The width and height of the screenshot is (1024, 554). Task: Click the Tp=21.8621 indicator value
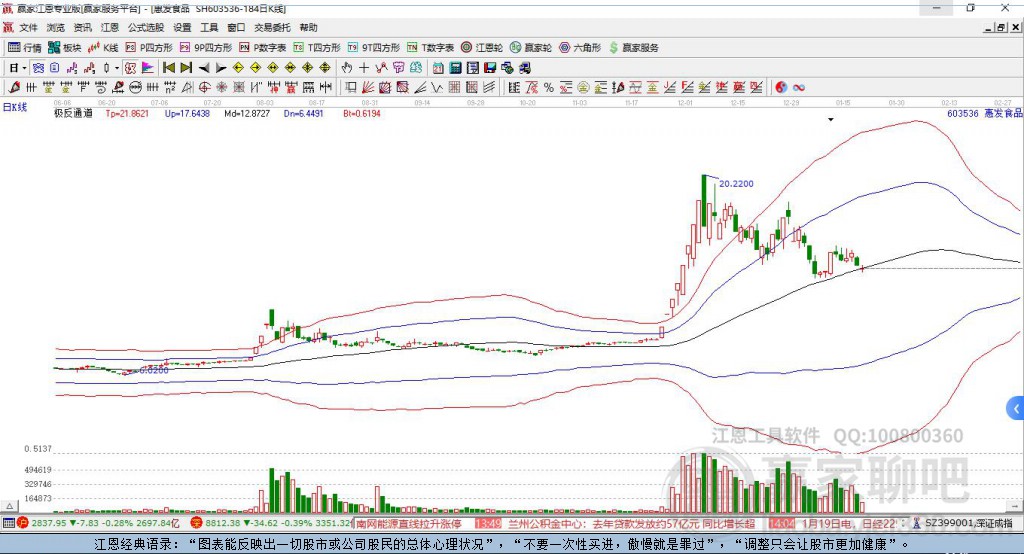(127, 113)
